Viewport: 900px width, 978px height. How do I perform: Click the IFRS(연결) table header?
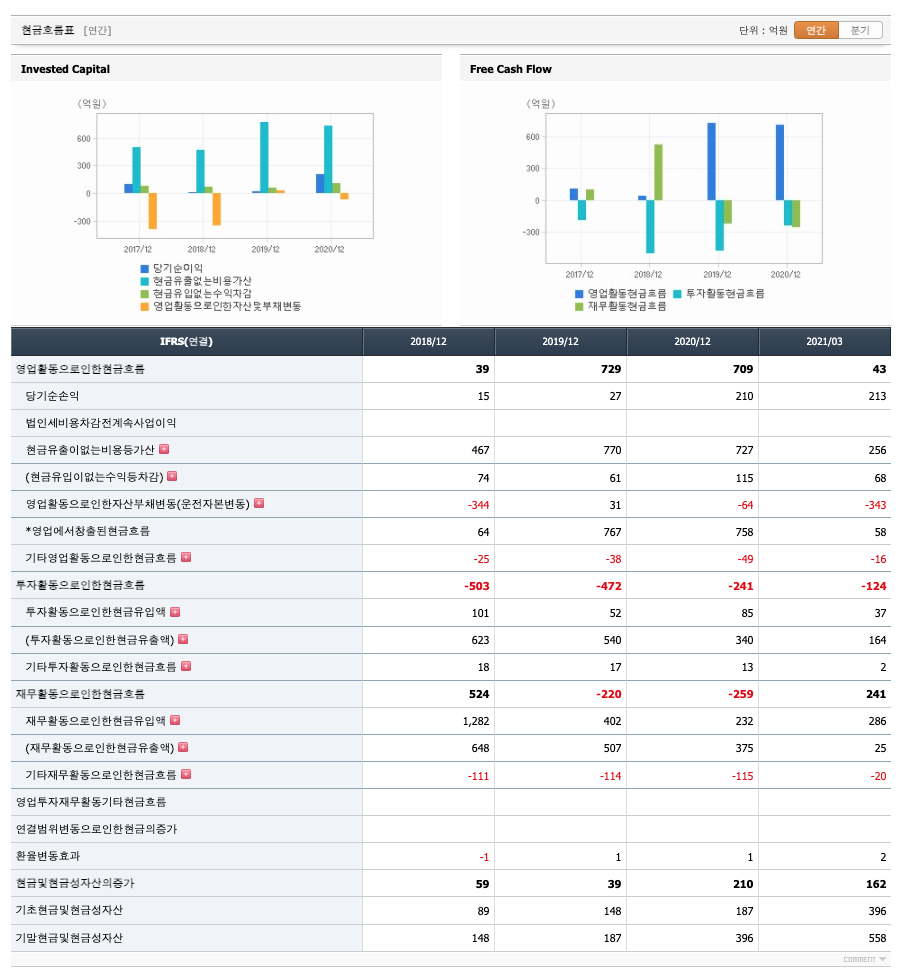click(x=186, y=341)
